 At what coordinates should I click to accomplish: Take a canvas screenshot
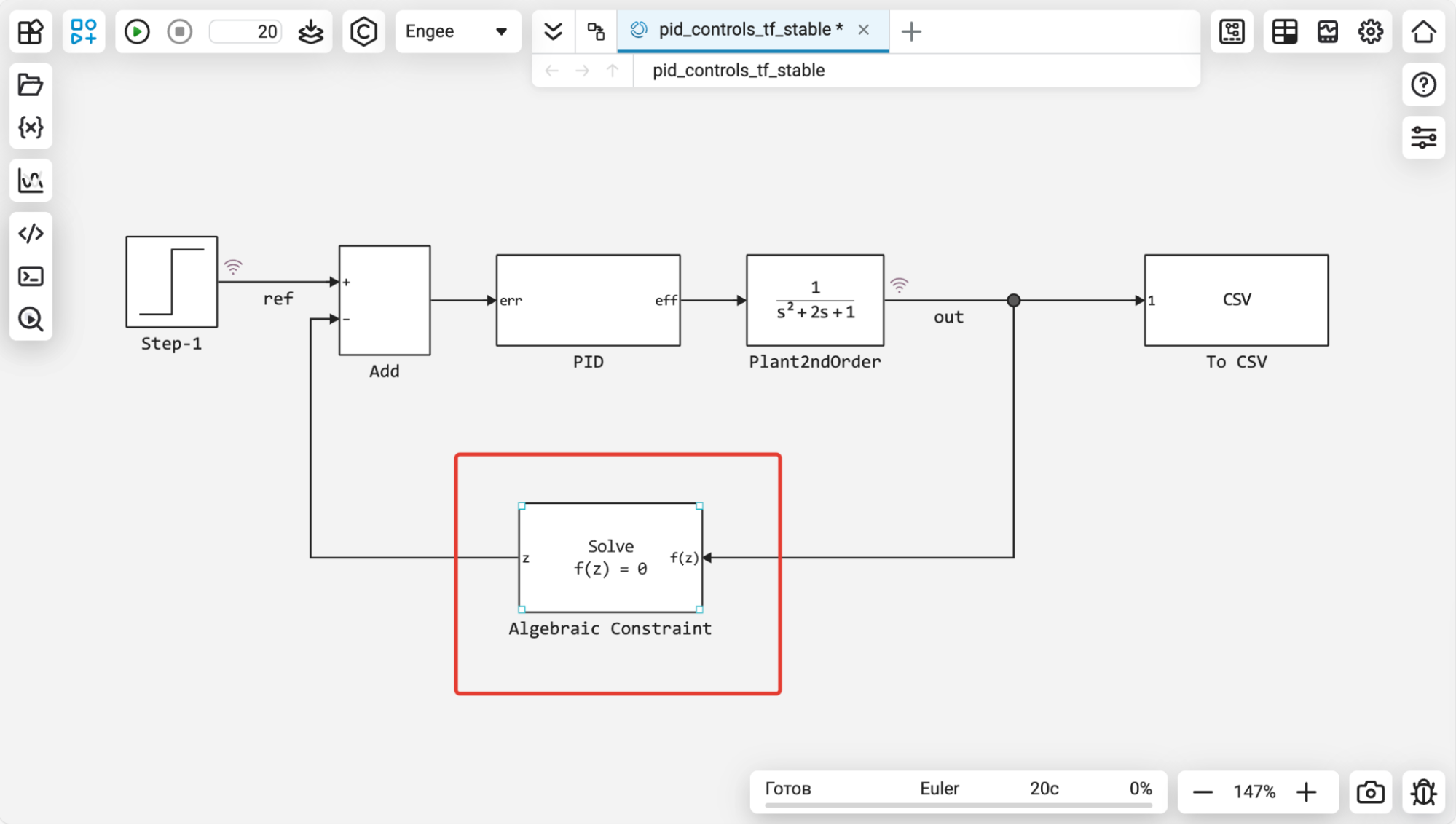click(x=1370, y=792)
